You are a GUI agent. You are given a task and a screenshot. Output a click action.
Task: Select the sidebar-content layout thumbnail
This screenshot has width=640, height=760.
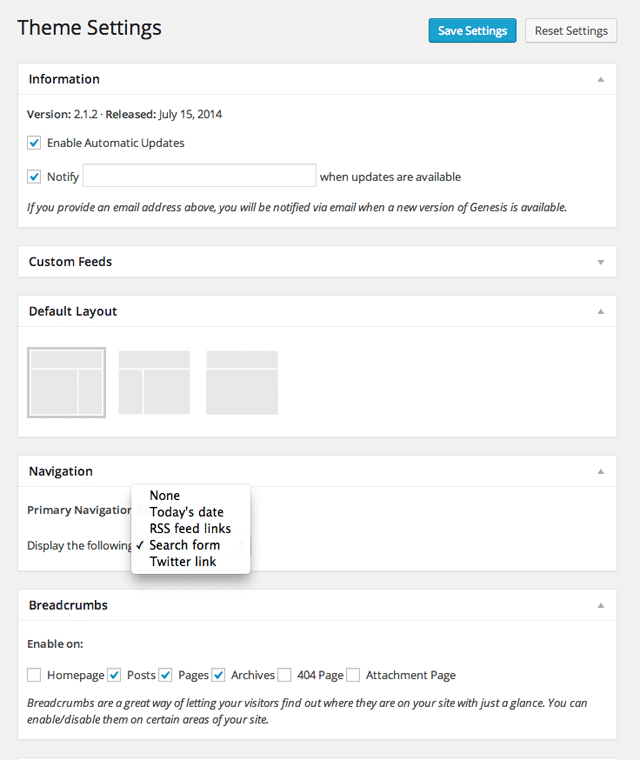[154, 383]
